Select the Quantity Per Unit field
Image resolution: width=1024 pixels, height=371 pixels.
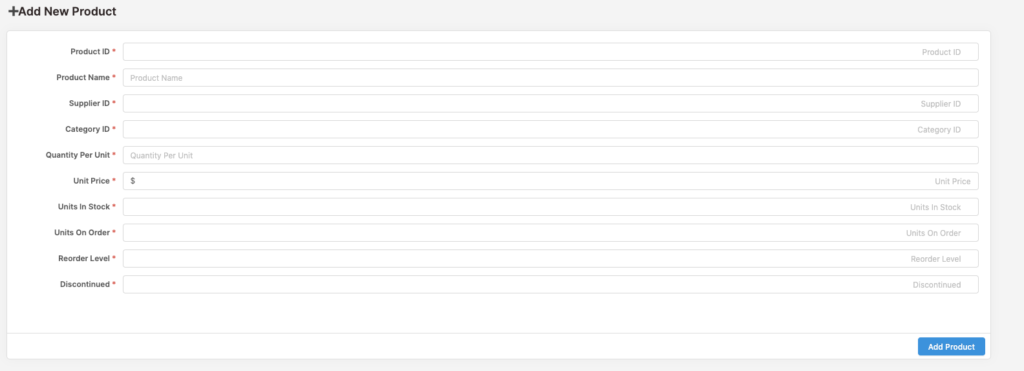[x=551, y=155]
